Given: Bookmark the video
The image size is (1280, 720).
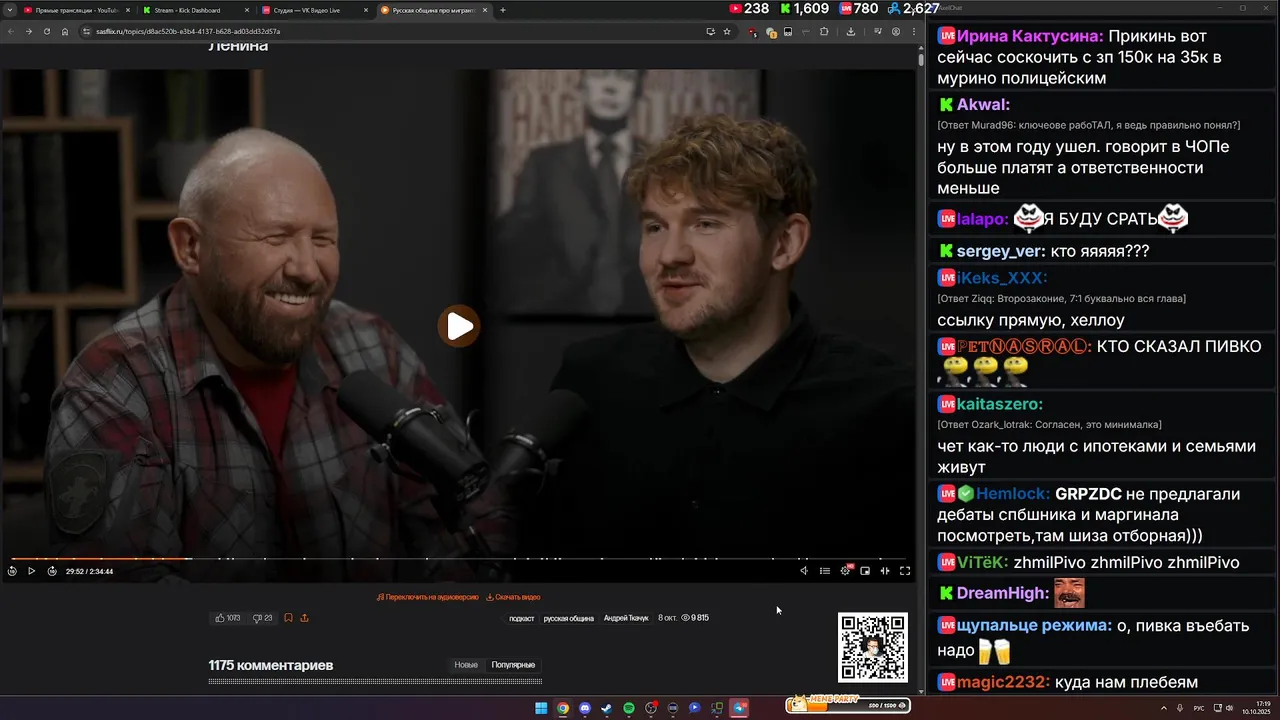Looking at the screenshot, I should tap(288, 618).
